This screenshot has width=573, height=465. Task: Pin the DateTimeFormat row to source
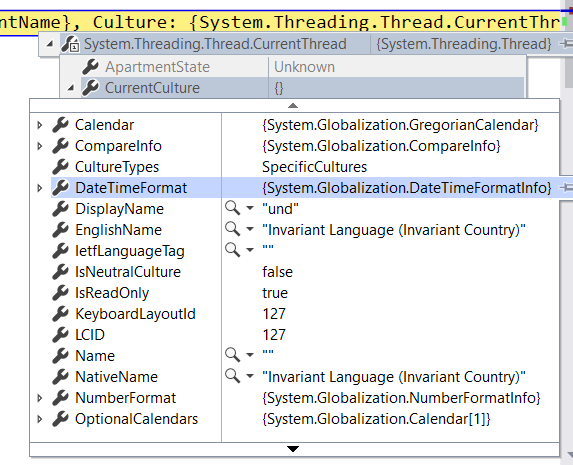tap(566, 188)
